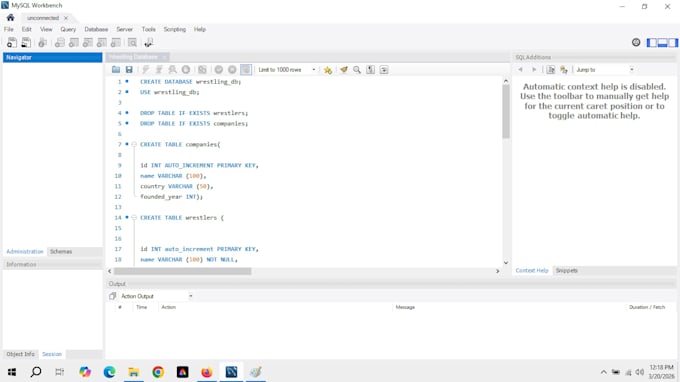This screenshot has height=382, width=680.
Task: Clear output with Action Output icon
Action: pyautogui.click(x=112, y=296)
